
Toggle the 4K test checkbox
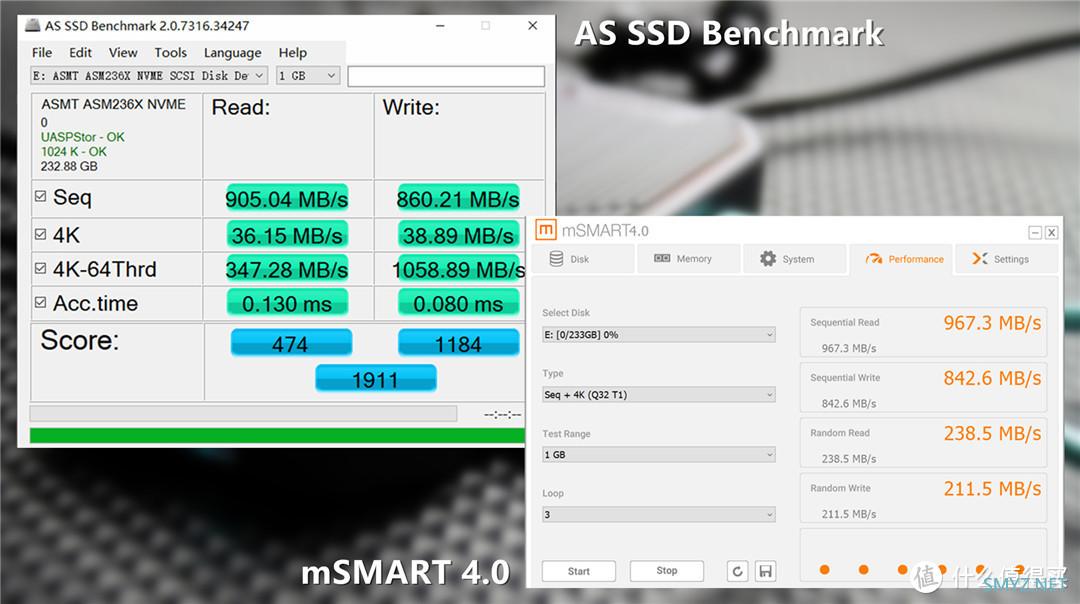[41, 234]
